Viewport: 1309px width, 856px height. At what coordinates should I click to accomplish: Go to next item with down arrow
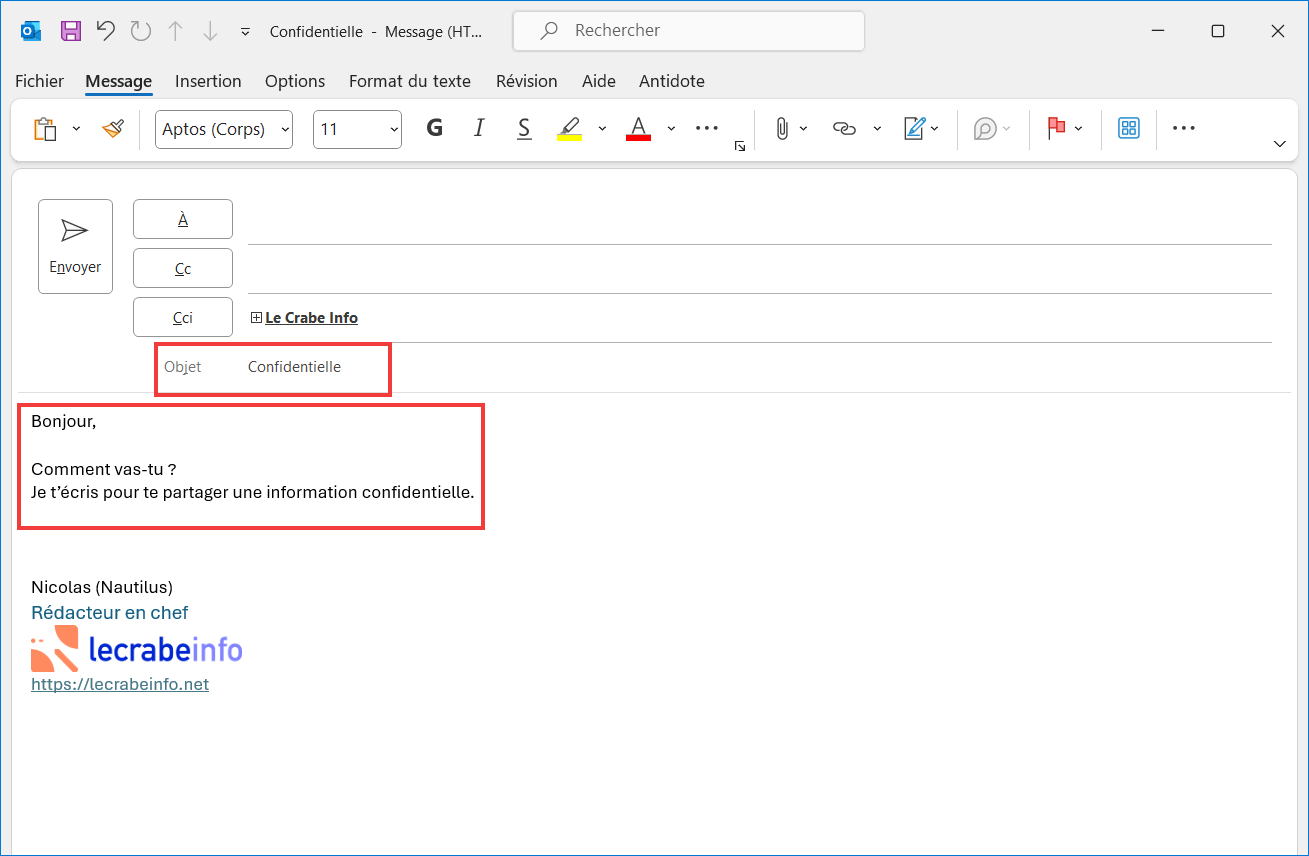[x=210, y=31]
